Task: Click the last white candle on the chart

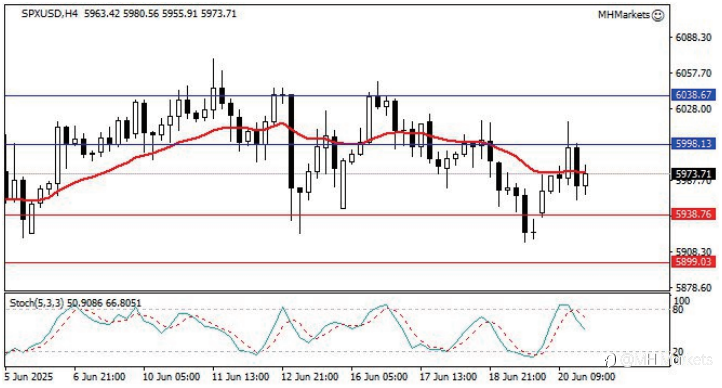Action: tap(585, 180)
